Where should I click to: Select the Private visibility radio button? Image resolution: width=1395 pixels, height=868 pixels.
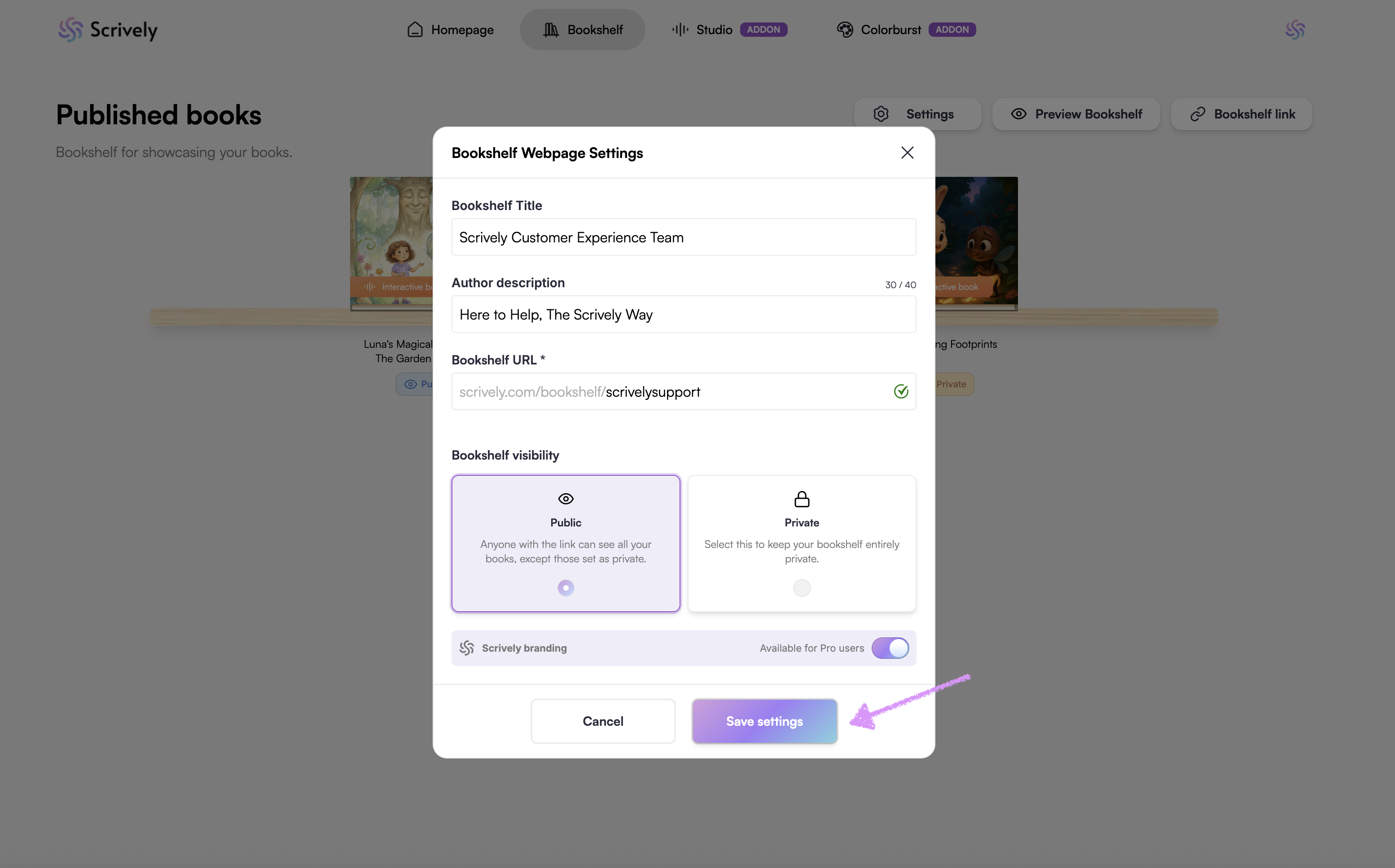[802, 588]
